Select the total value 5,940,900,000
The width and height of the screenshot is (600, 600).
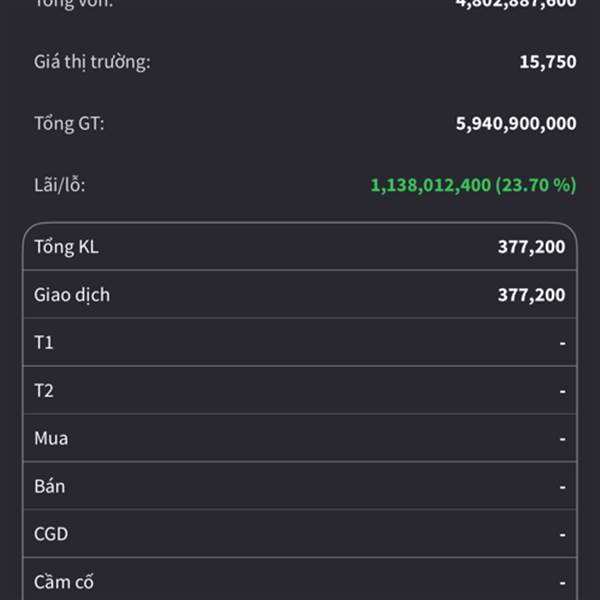point(516,124)
